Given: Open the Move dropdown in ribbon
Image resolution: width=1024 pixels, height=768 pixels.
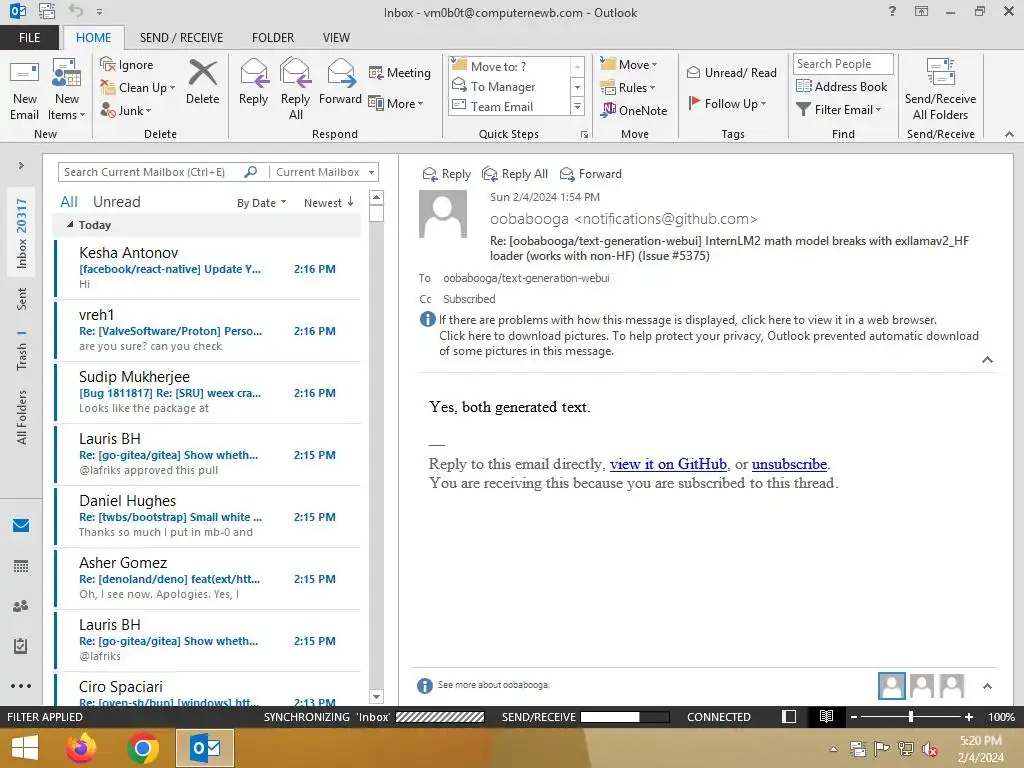Looking at the screenshot, I should pyautogui.click(x=629, y=65).
